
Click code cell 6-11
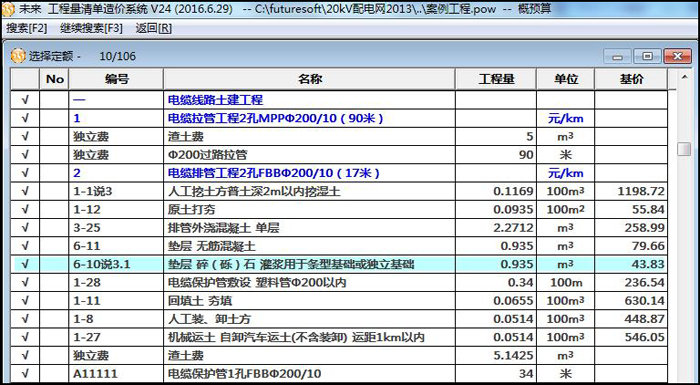[116, 246]
